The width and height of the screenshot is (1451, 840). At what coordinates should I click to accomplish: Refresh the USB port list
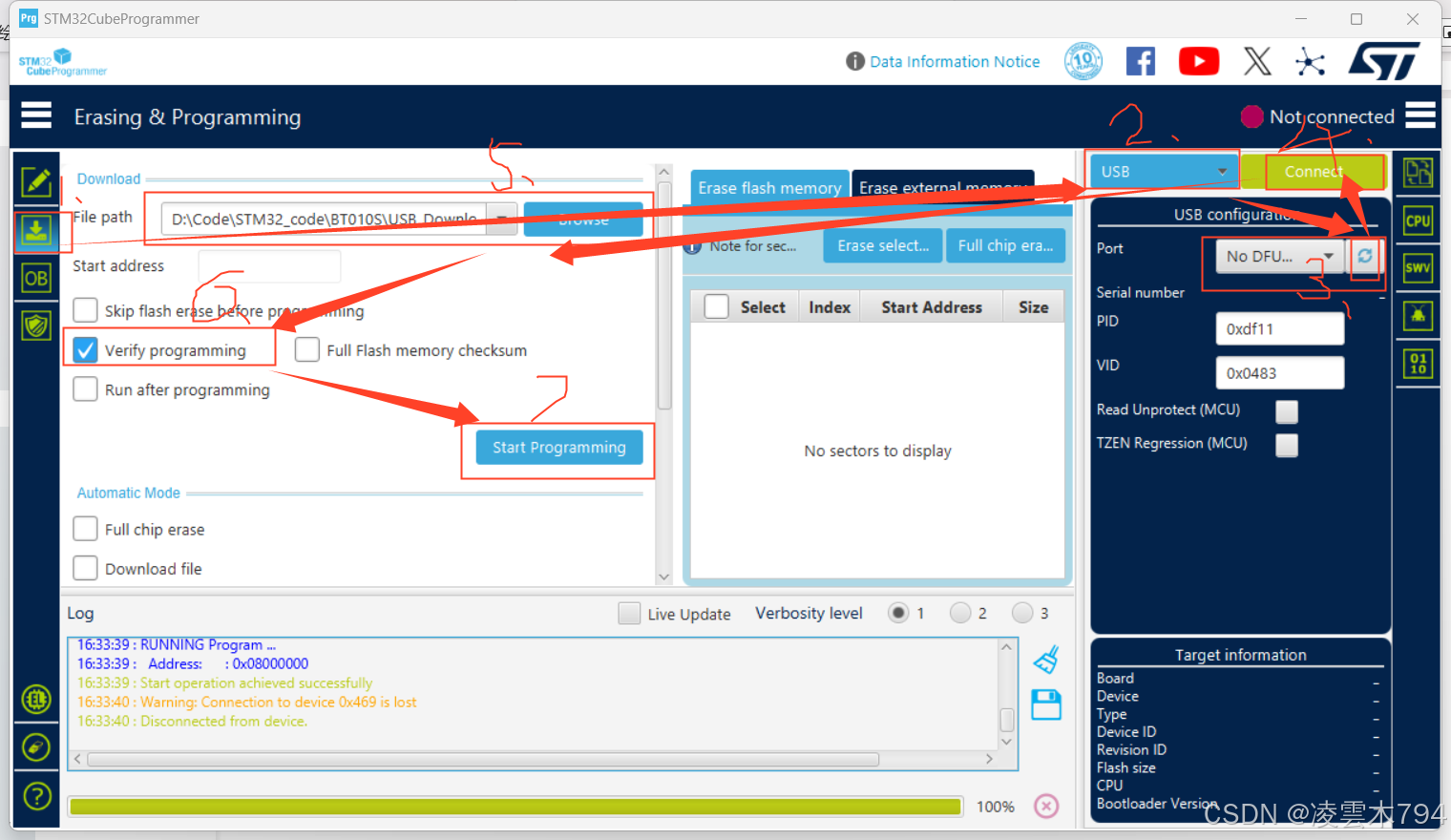tap(1365, 256)
